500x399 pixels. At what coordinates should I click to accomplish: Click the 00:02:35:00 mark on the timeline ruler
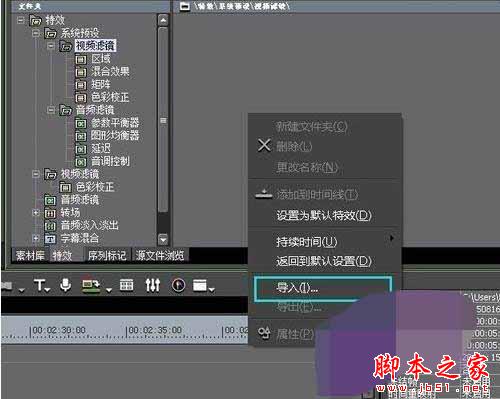[x=155, y=331]
